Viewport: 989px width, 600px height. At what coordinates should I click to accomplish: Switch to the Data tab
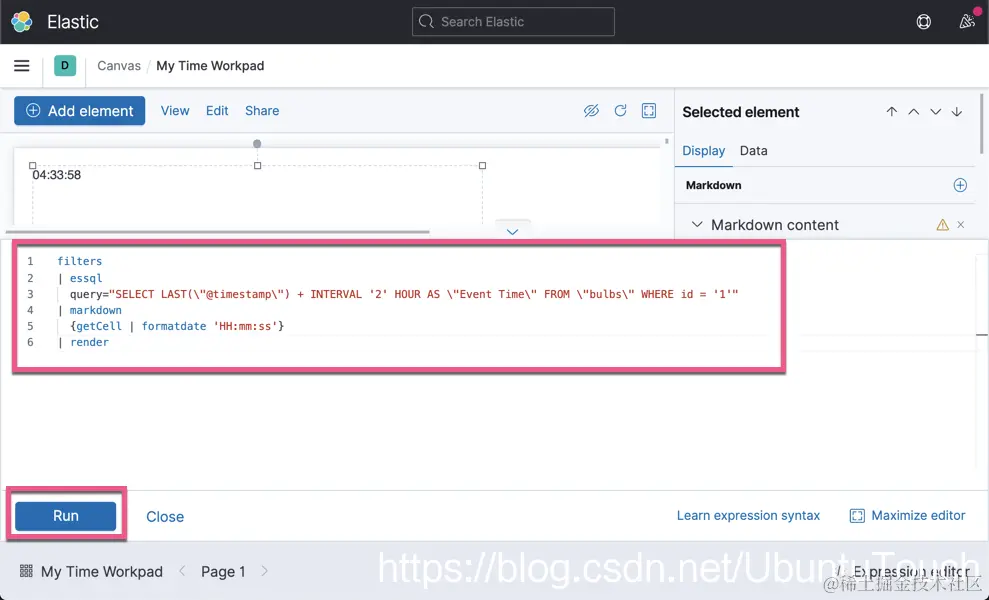[x=754, y=151]
